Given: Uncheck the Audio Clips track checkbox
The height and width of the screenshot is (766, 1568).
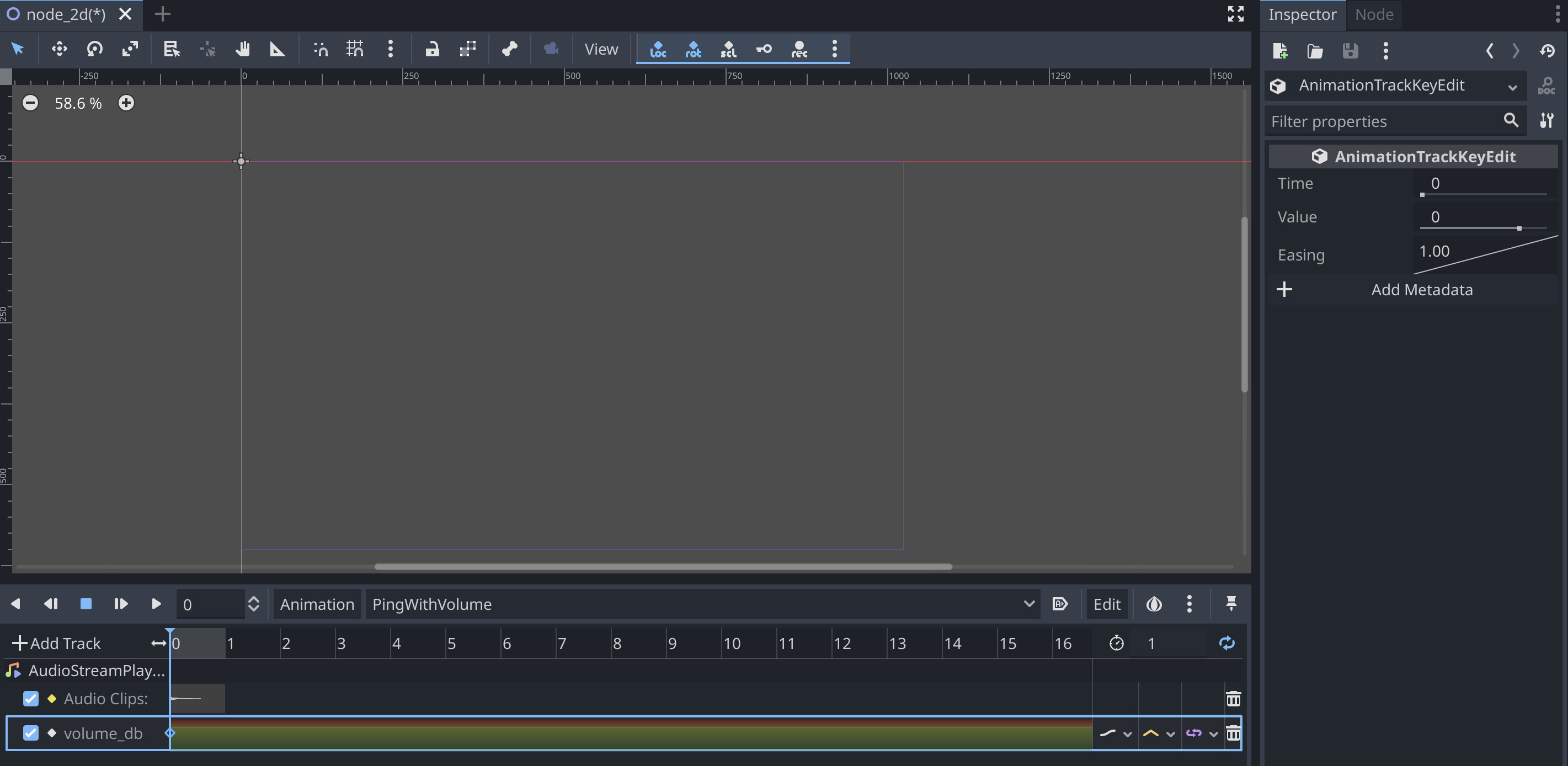Looking at the screenshot, I should (30, 699).
